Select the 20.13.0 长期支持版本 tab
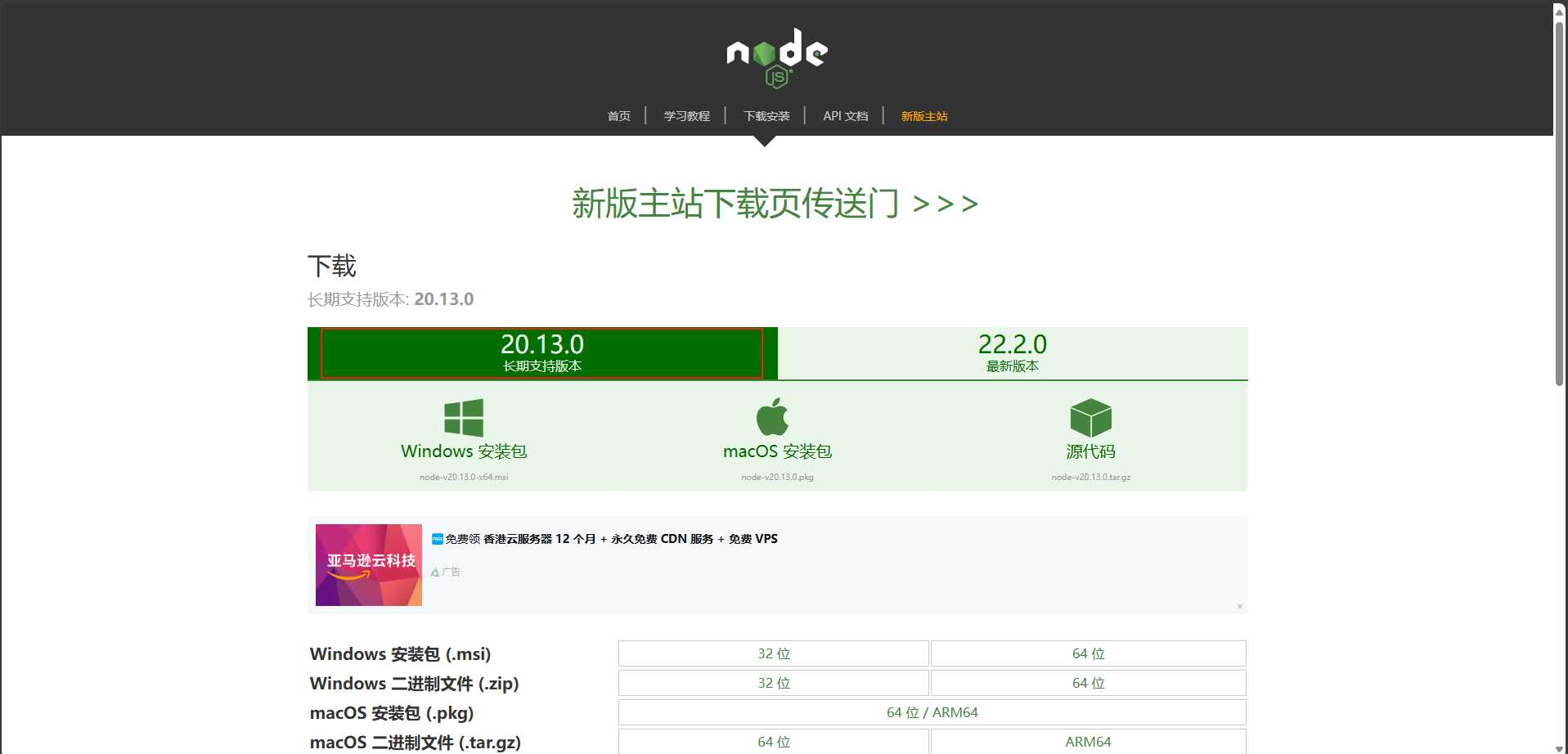1568x754 pixels. pyautogui.click(x=542, y=353)
